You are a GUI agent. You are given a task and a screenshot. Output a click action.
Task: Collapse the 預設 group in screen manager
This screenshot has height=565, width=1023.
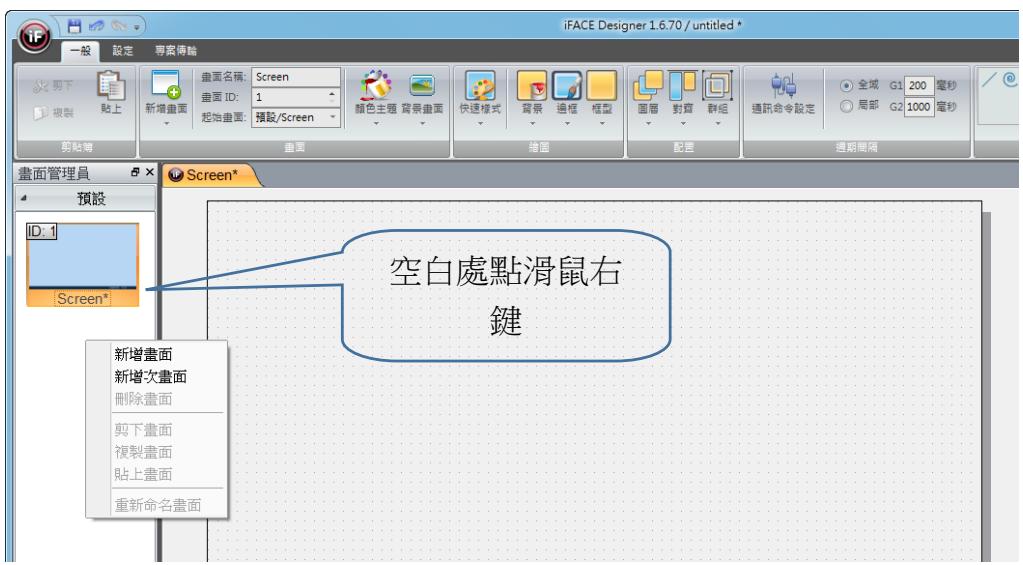click(x=23, y=198)
